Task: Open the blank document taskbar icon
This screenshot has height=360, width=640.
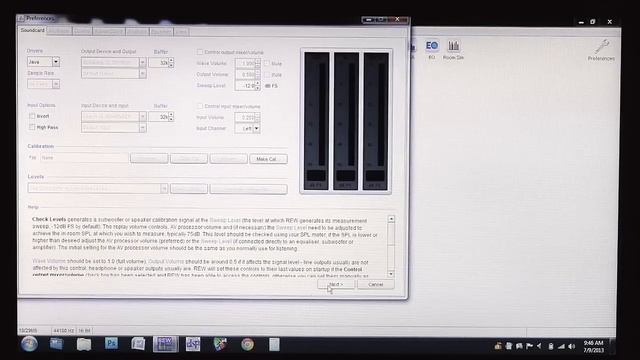Action: click(274, 344)
